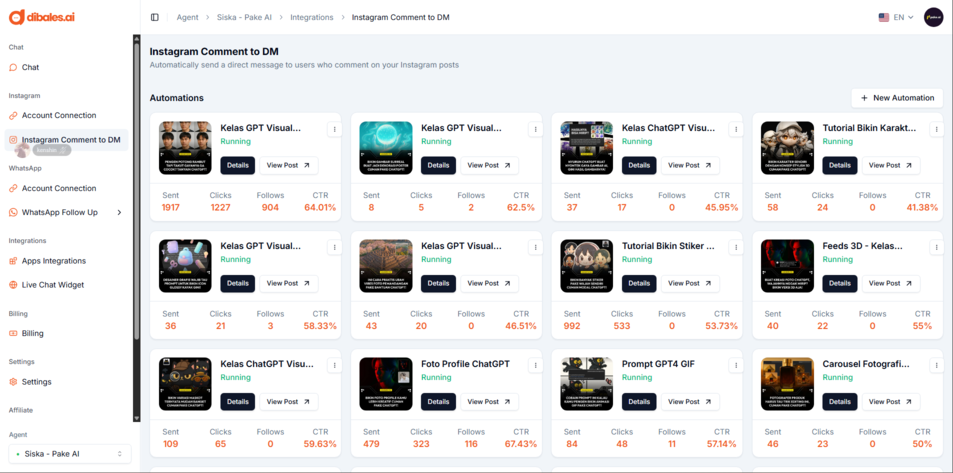Open Details for card with 109 sent
The height and width of the screenshot is (473, 953).
click(x=238, y=402)
